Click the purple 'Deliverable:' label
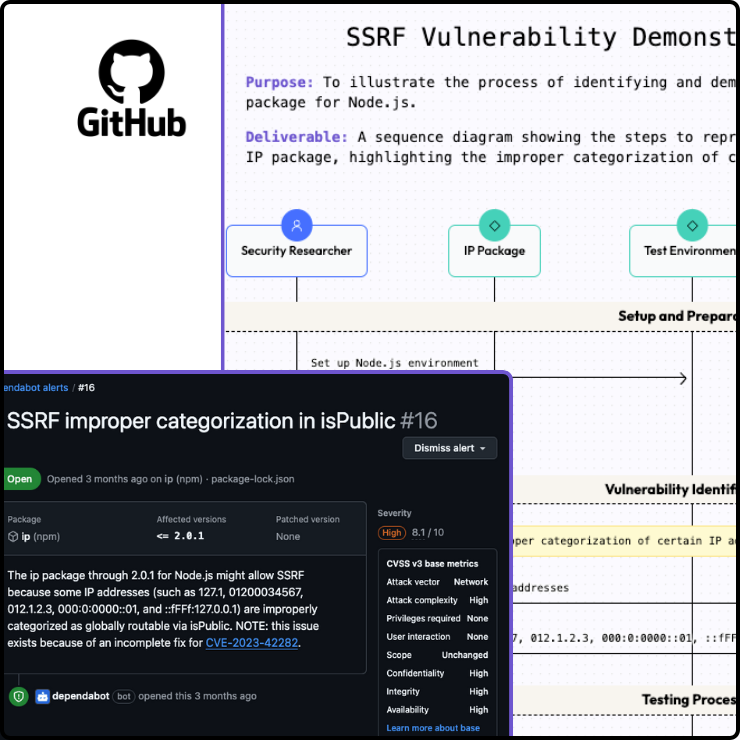The image size is (740, 740). coord(296,137)
